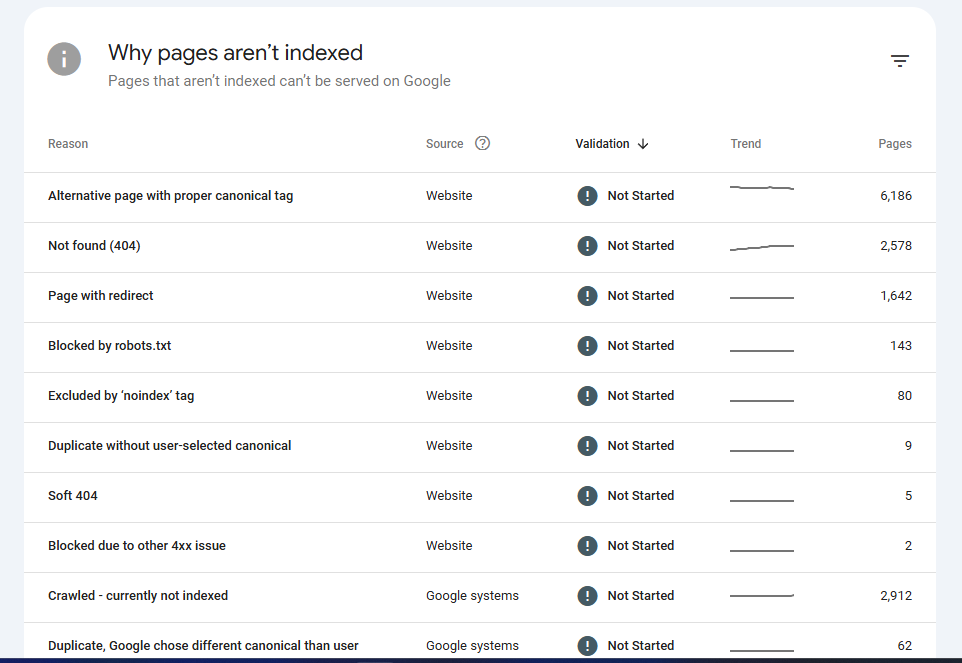
Task: Open the filter rows icon
Action: pyautogui.click(x=899, y=60)
